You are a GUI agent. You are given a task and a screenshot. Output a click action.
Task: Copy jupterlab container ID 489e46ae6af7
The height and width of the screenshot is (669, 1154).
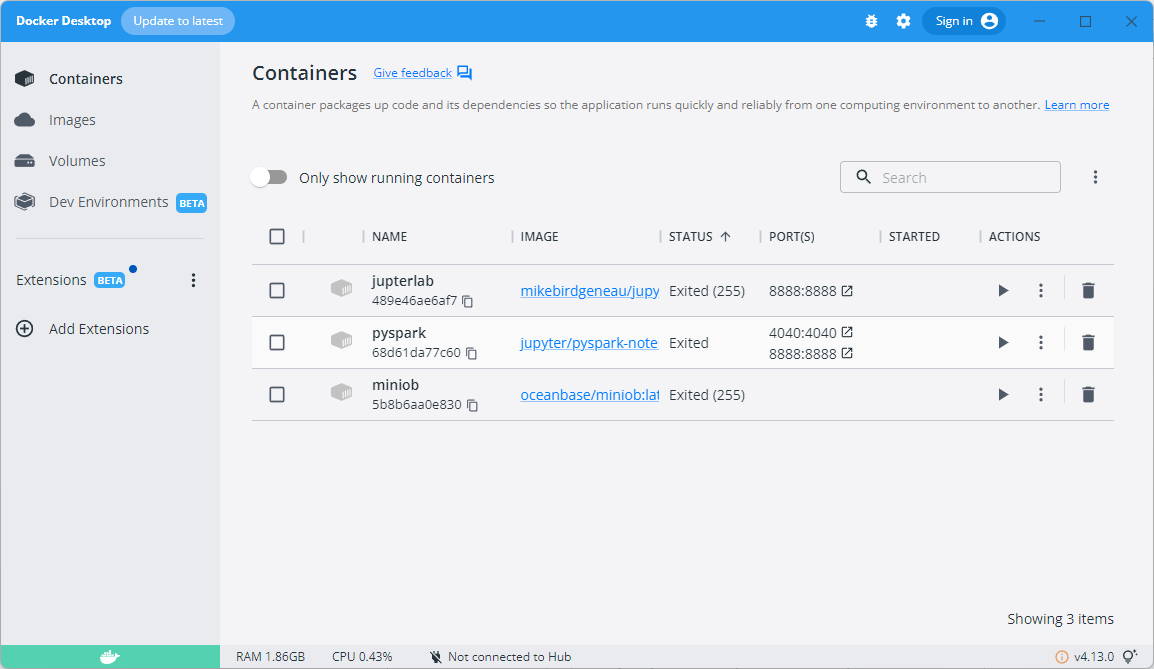(x=467, y=301)
